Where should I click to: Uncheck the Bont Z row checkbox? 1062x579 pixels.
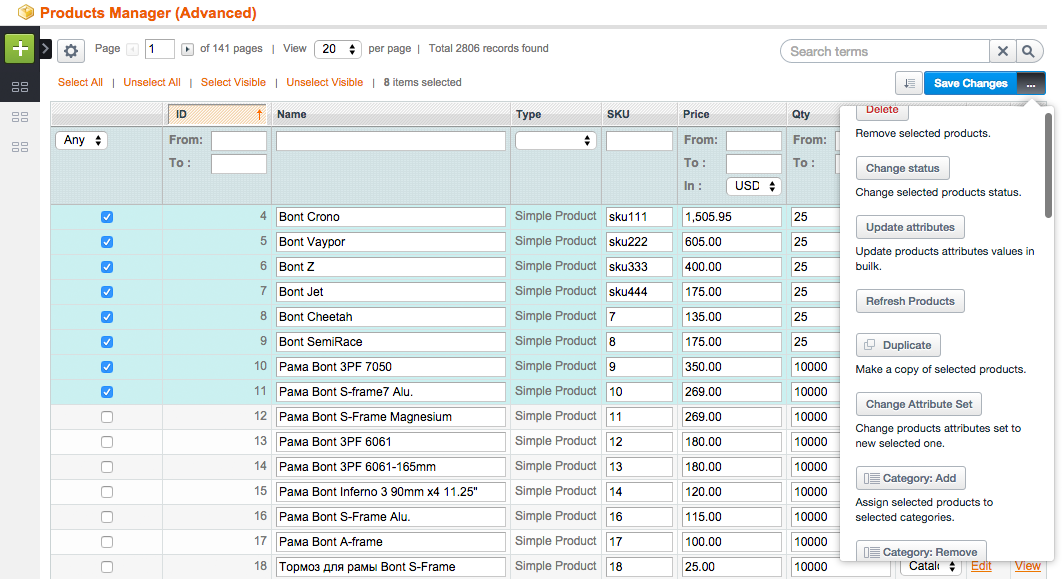[107, 267]
